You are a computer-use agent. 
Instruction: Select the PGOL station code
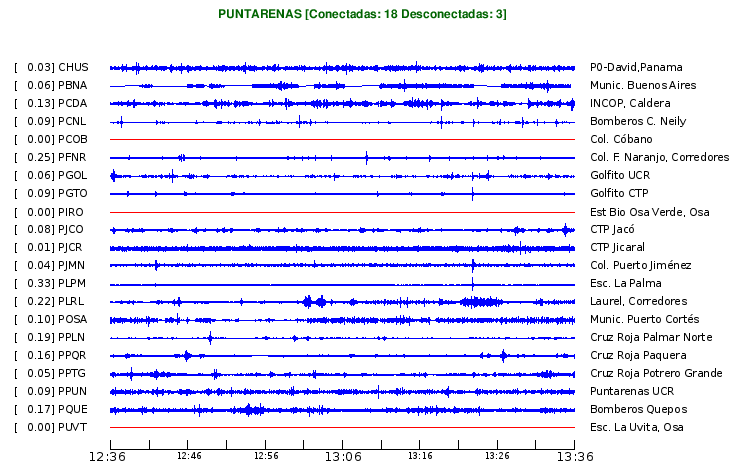[x=73, y=175]
